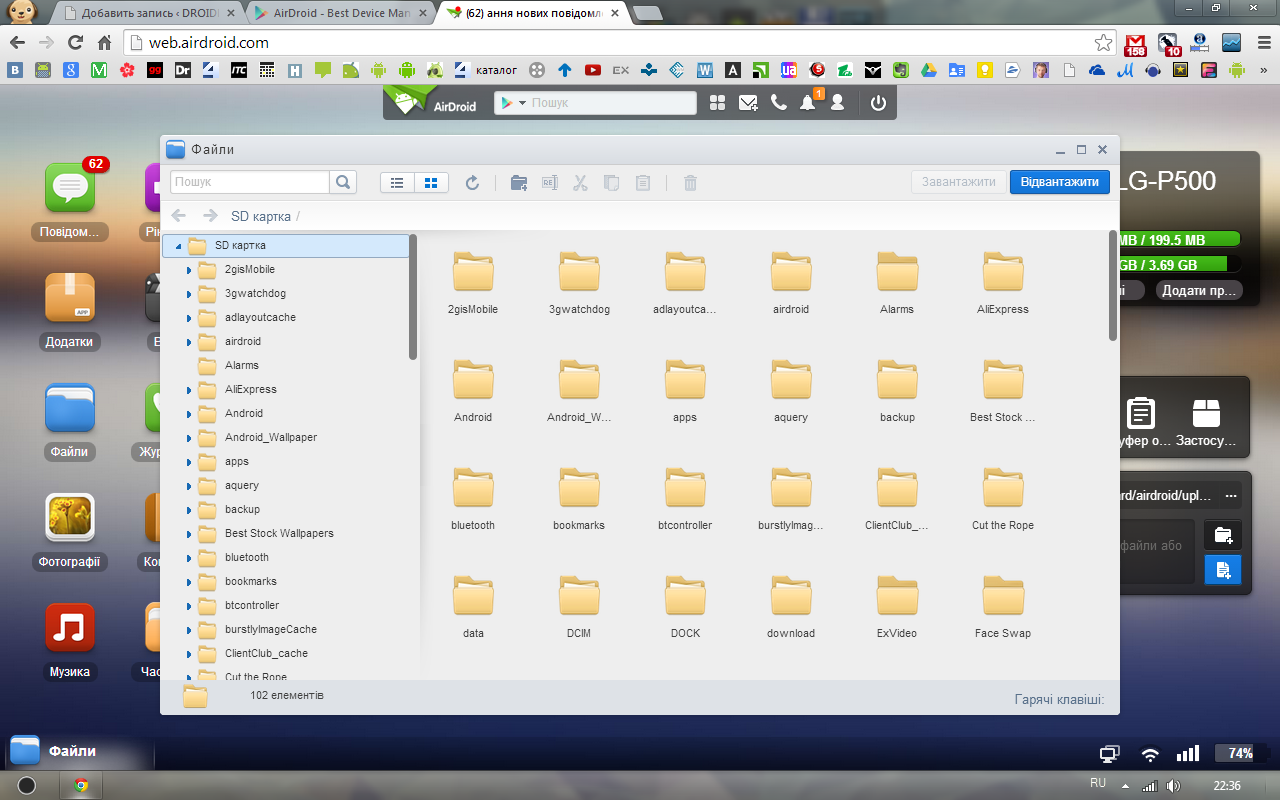This screenshot has height=800, width=1280.
Task: Open notifications bell in AirDroid bar
Action: 808,103
